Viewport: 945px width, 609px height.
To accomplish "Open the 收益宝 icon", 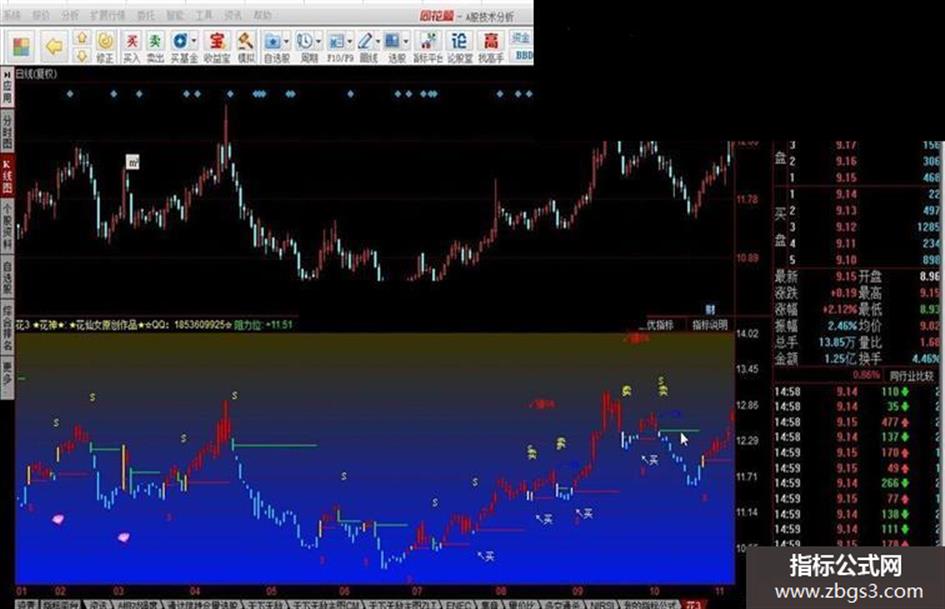I will pos(217,48).
